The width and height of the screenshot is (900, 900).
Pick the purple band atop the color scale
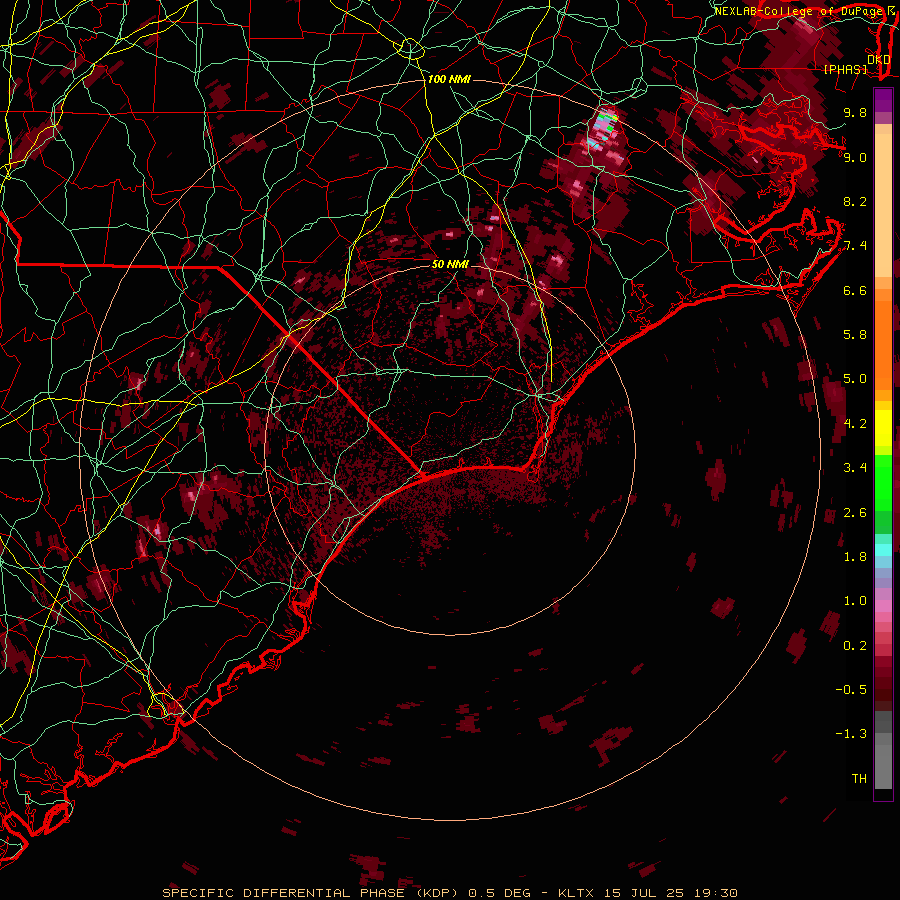point(883,100)
